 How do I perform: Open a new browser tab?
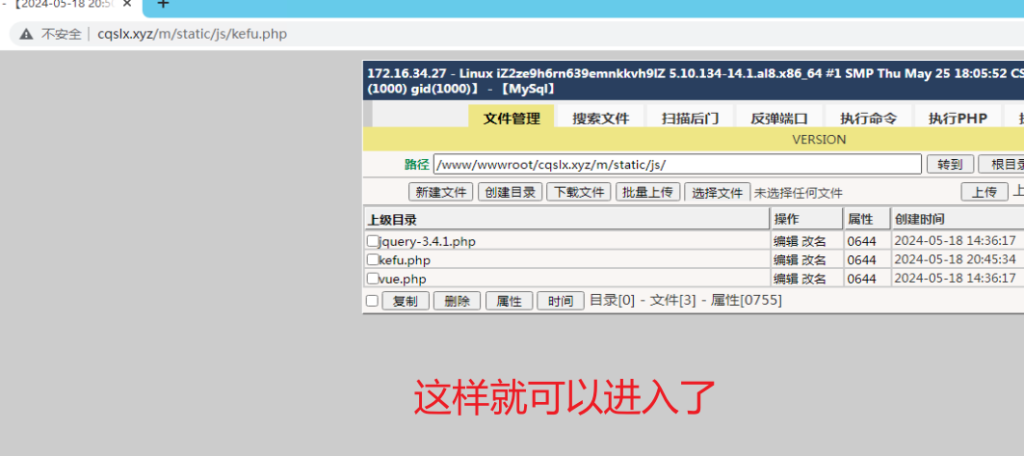pyautogui.click(x=163, y=5)
